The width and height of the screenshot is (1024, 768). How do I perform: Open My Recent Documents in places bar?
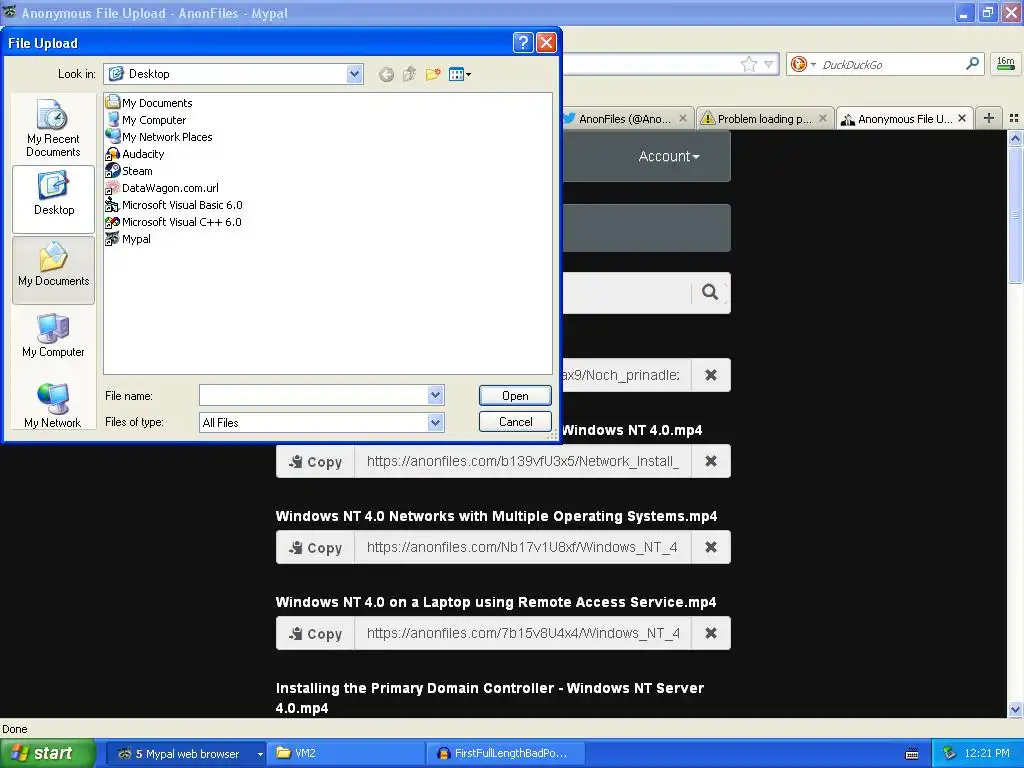53,128
